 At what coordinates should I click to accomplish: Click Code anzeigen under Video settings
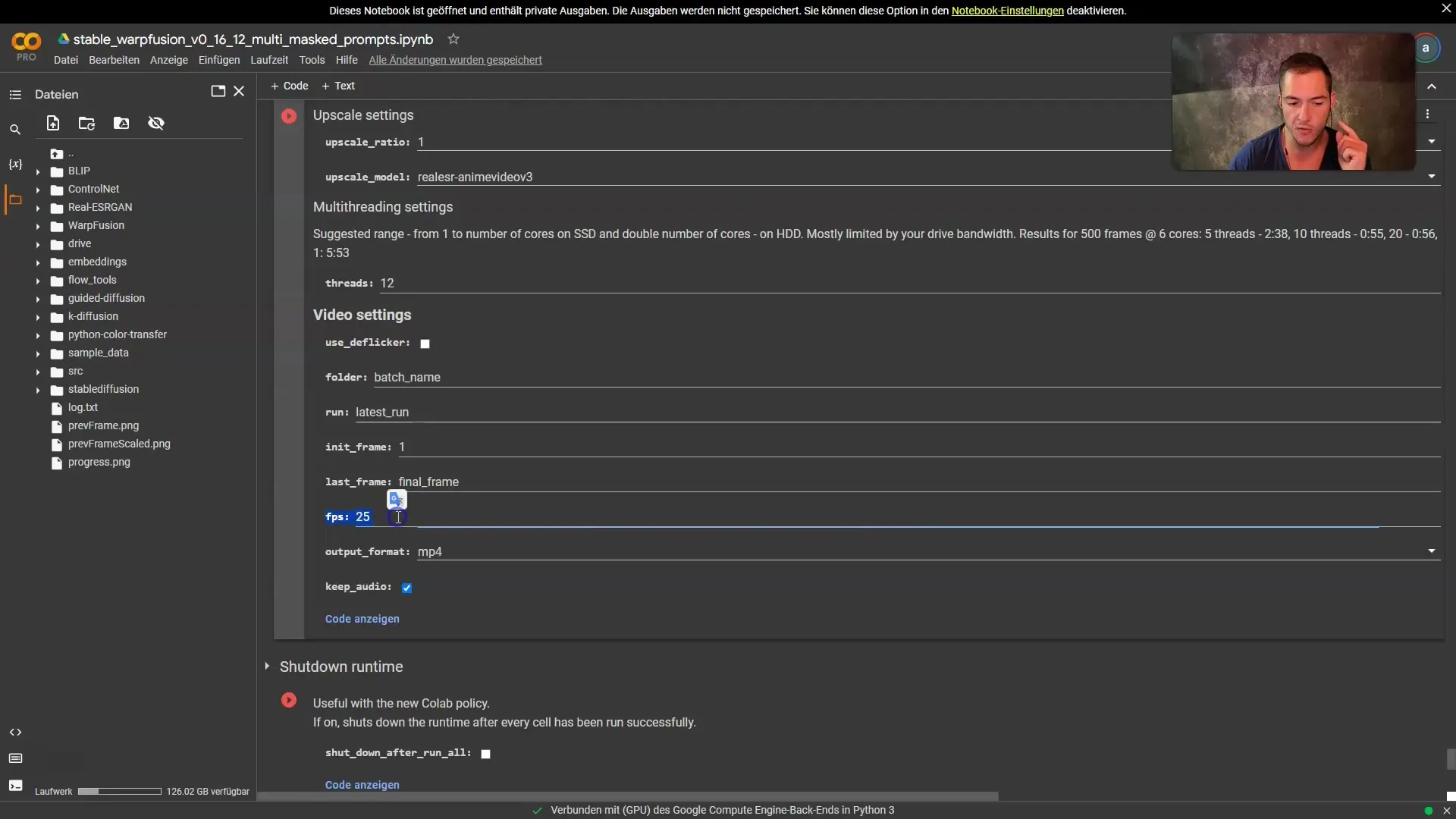coord(362,619)
